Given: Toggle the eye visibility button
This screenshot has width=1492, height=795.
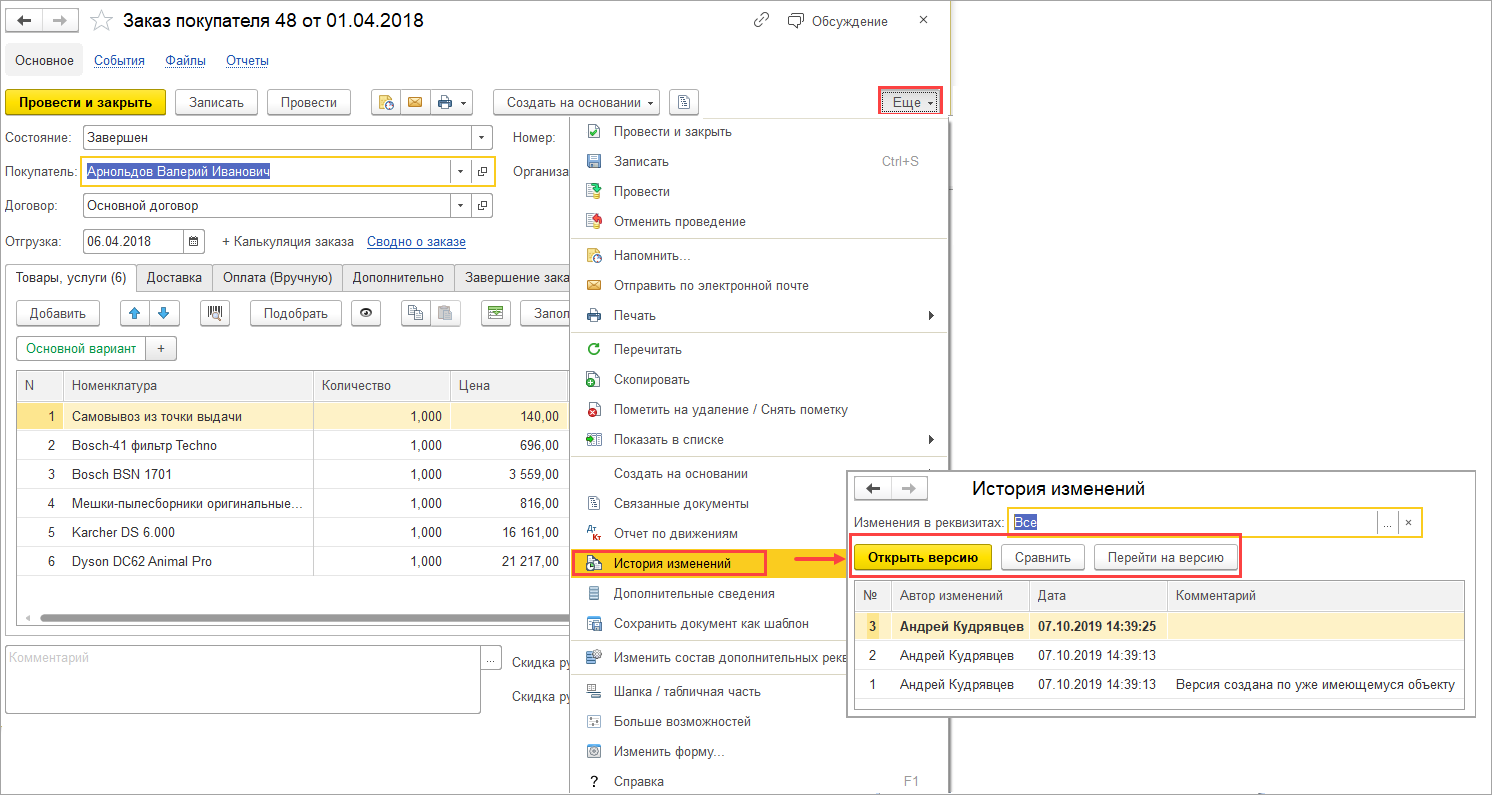Looking at the screenshot, I should coord(367,313).
